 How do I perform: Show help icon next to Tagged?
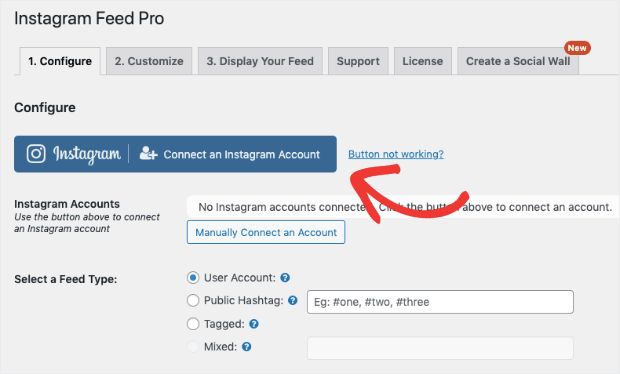[x=254, y=324]
